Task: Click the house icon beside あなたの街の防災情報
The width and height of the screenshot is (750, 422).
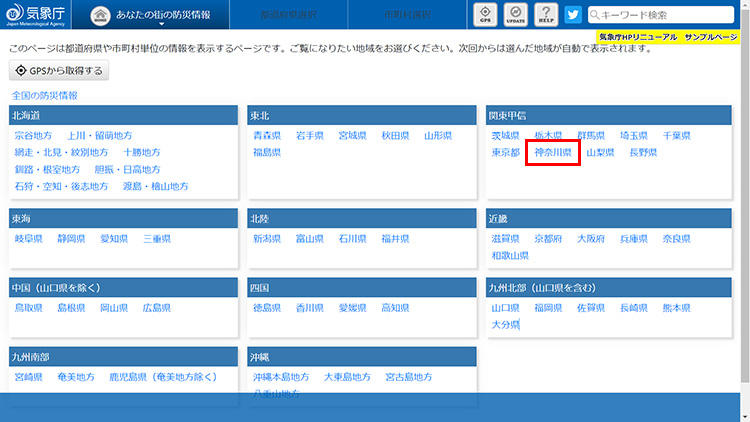Action: coord(103,15)
